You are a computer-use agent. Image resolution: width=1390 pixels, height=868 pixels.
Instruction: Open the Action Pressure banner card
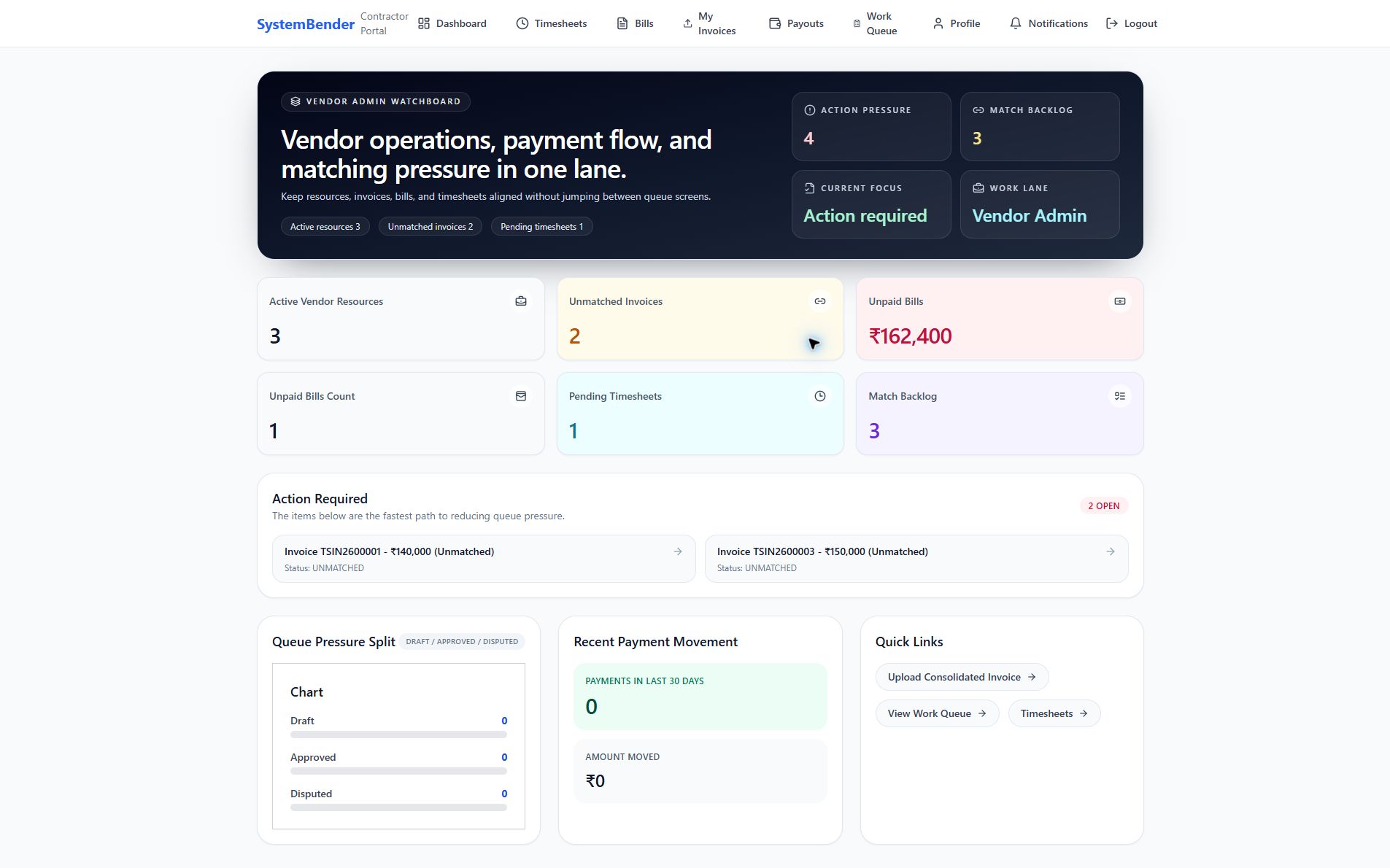point(871,126)
